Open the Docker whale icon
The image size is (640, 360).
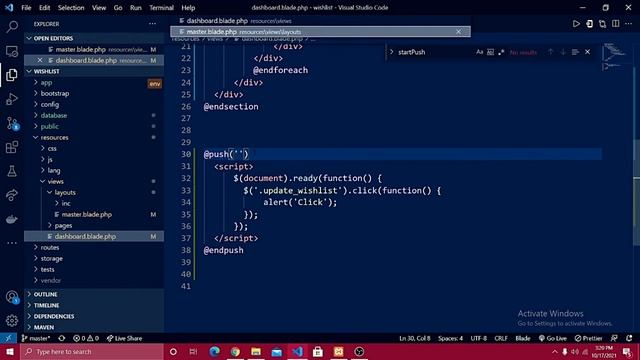[x=12, y=219]
